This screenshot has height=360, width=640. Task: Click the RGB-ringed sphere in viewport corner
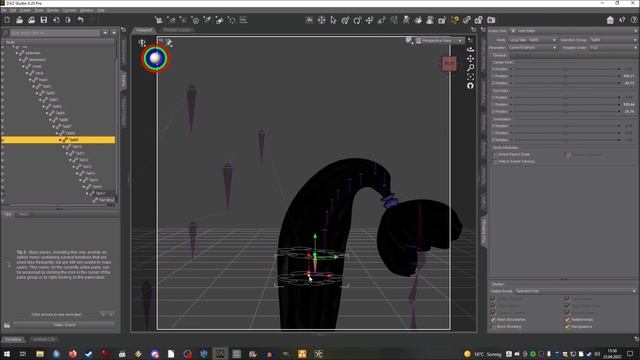click(155, 58)
